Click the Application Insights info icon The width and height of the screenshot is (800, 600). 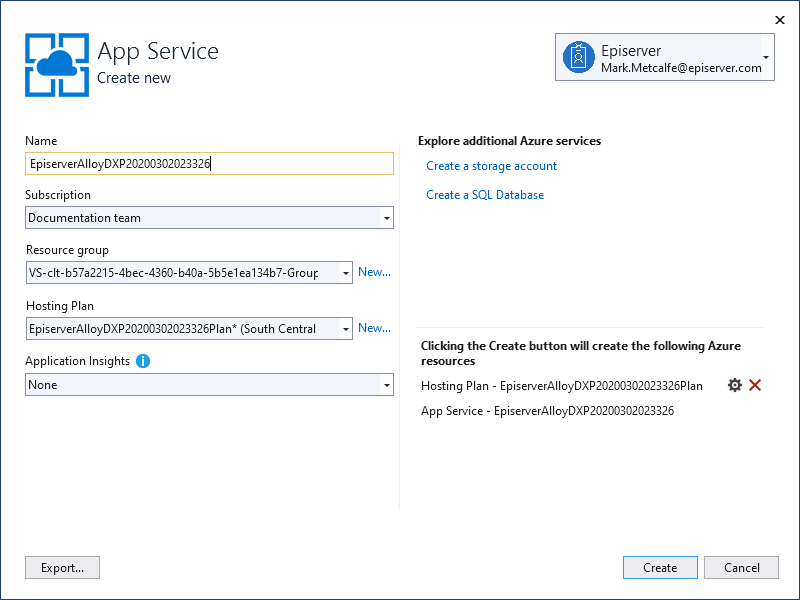coord(143,361)
